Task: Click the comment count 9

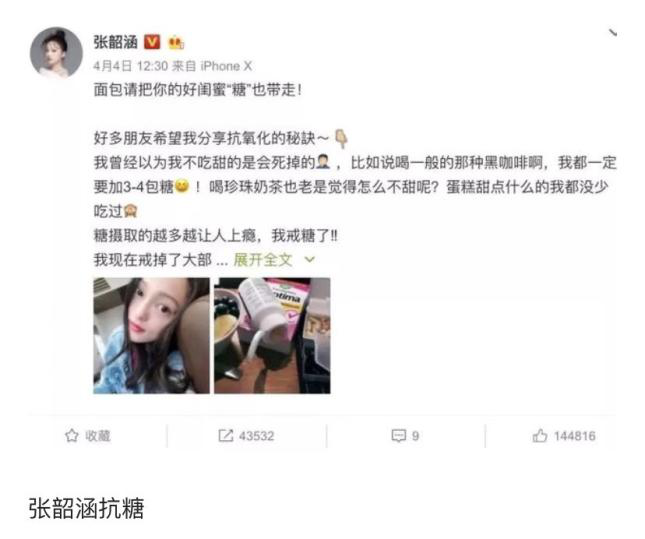Action: click(x=415, y=436)
